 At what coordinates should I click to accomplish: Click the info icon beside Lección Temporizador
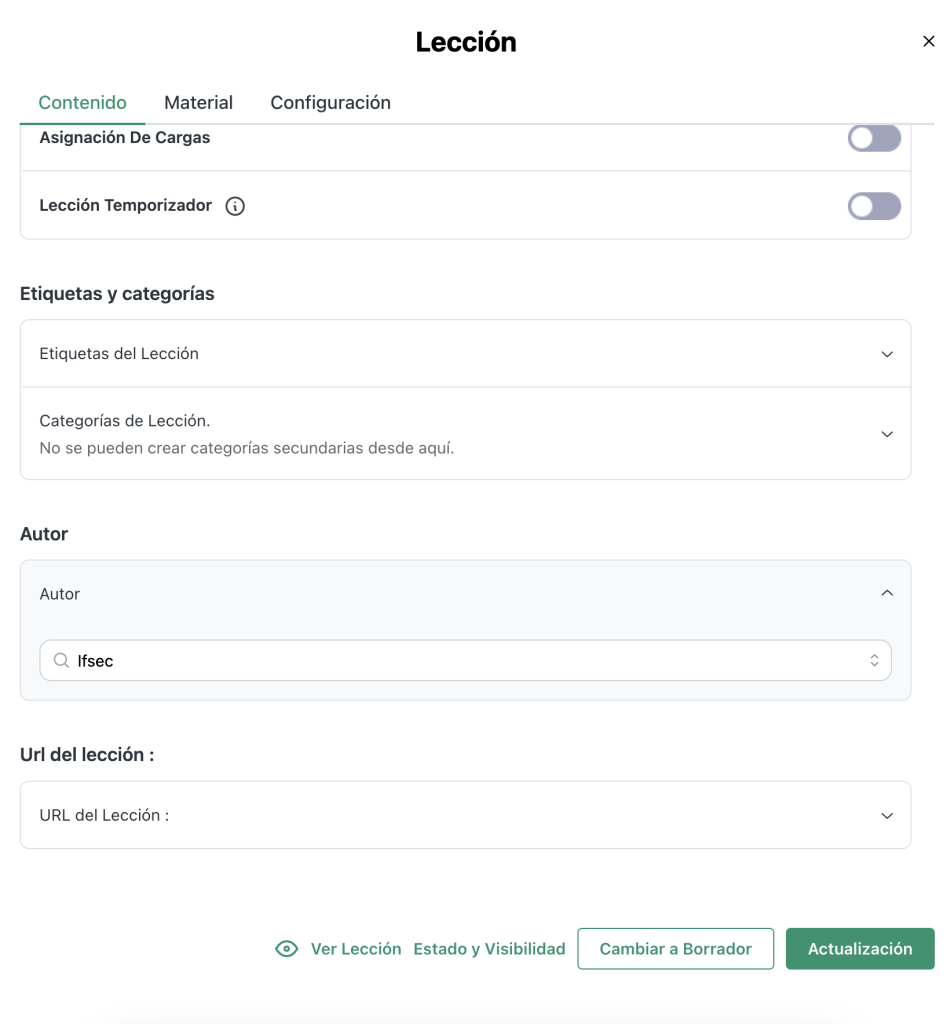click(235, 206)
